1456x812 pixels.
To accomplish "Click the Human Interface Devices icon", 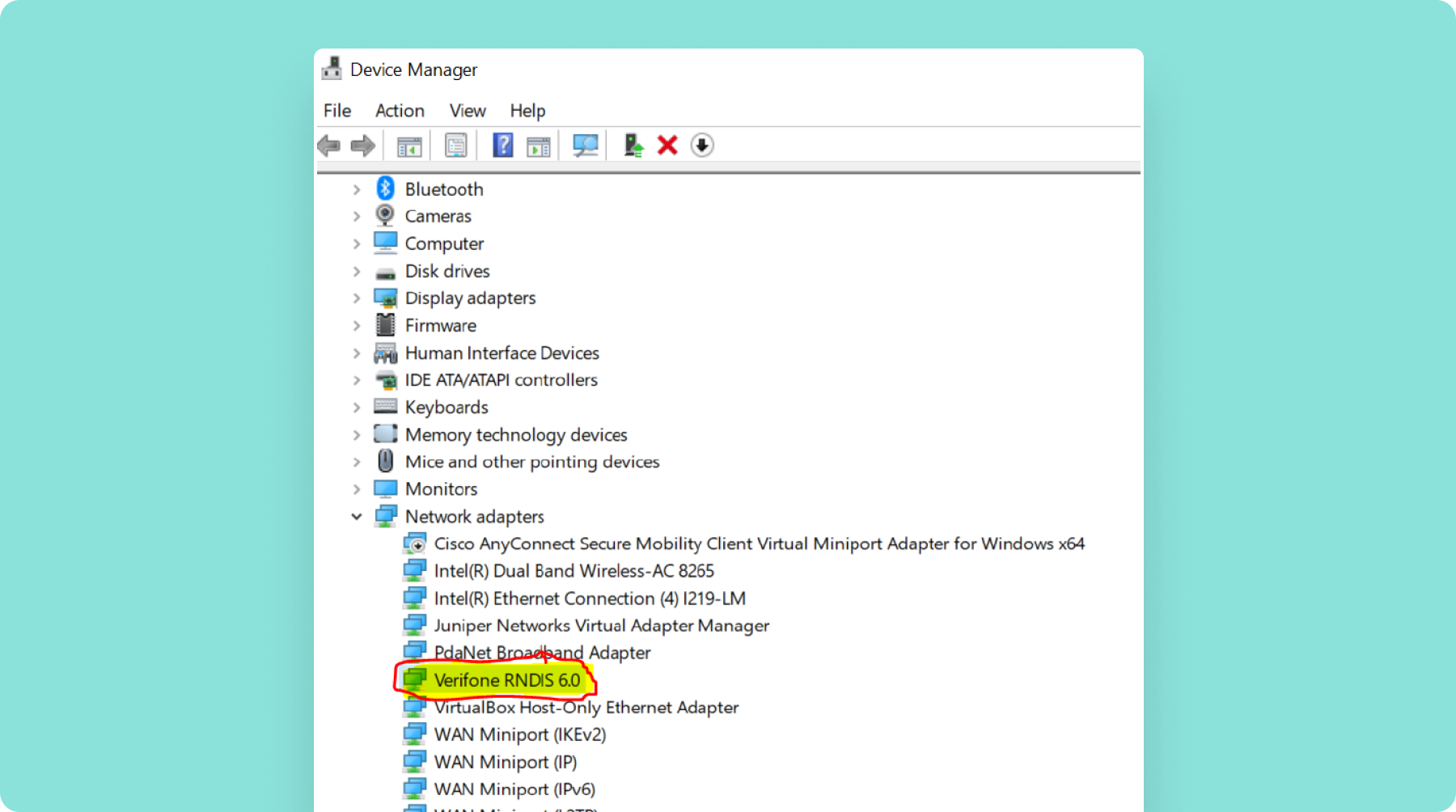I will (386, 353).
